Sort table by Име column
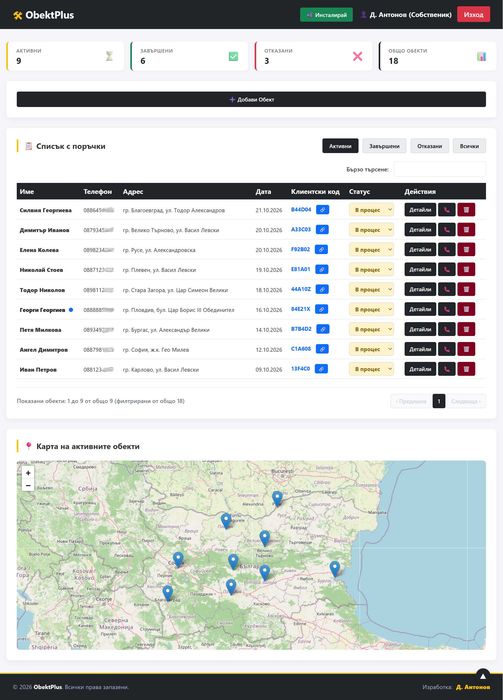This screenshot has height=700, width=503. click(27, 192)
